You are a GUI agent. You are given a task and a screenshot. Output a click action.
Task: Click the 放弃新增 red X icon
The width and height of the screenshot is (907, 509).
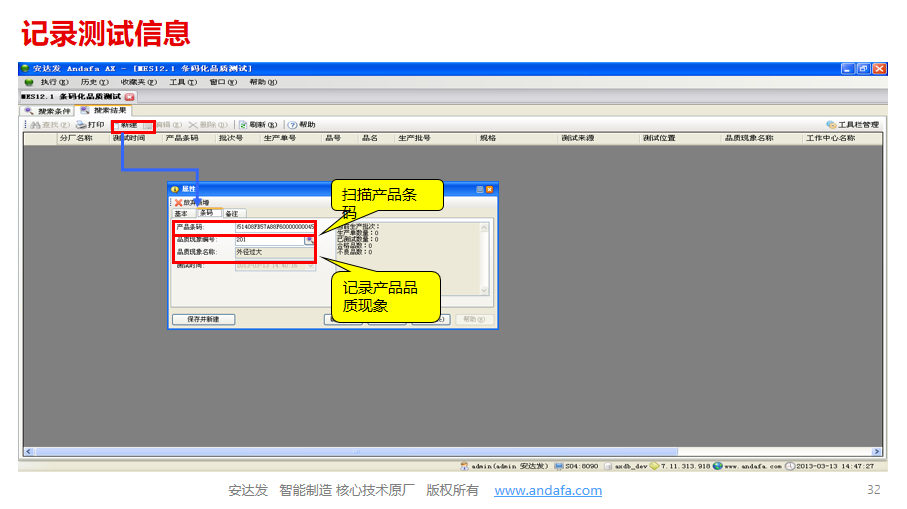(x=178, y=202)
